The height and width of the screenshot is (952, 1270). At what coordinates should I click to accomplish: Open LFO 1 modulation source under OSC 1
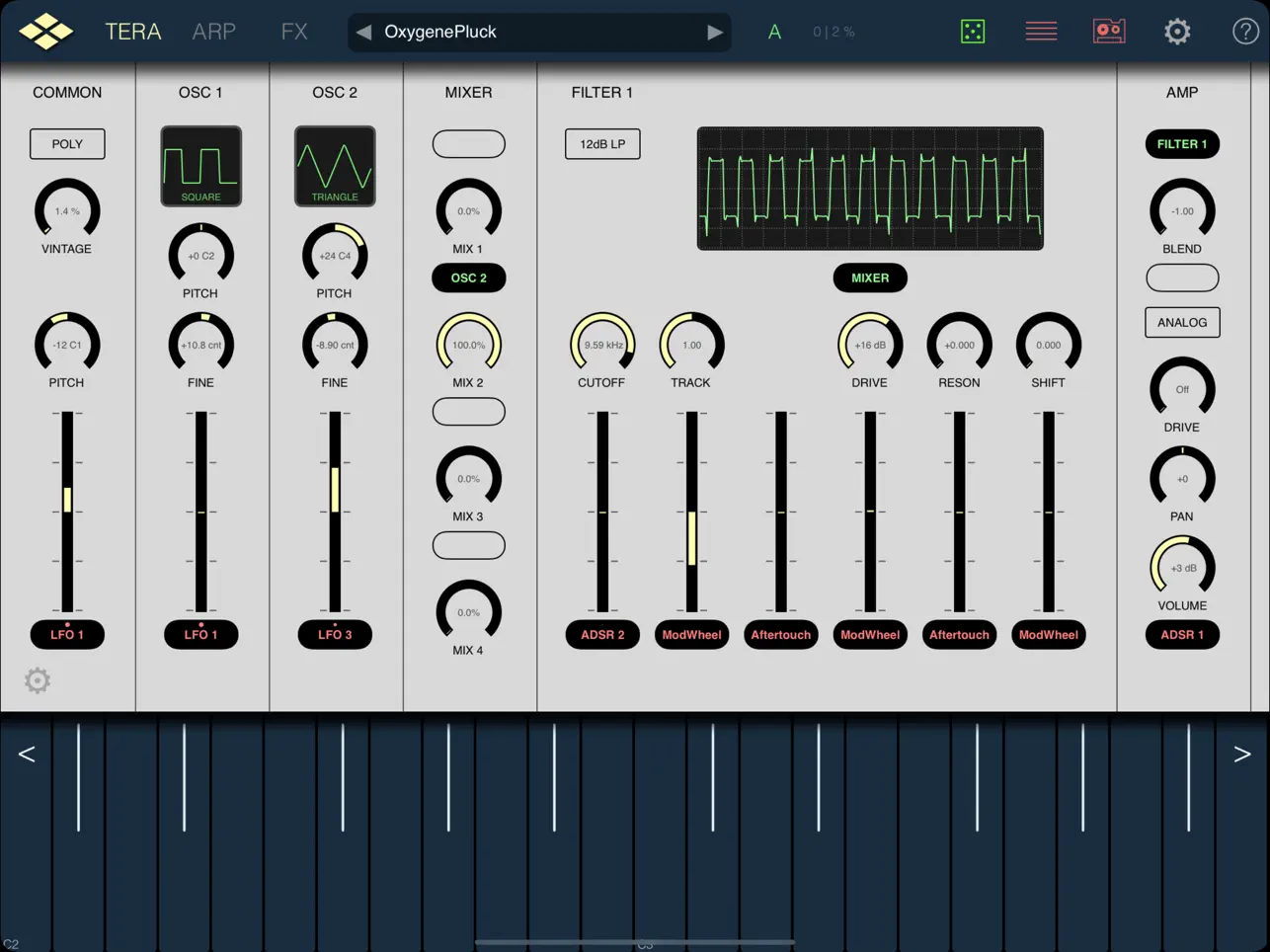tap(200, 635)
